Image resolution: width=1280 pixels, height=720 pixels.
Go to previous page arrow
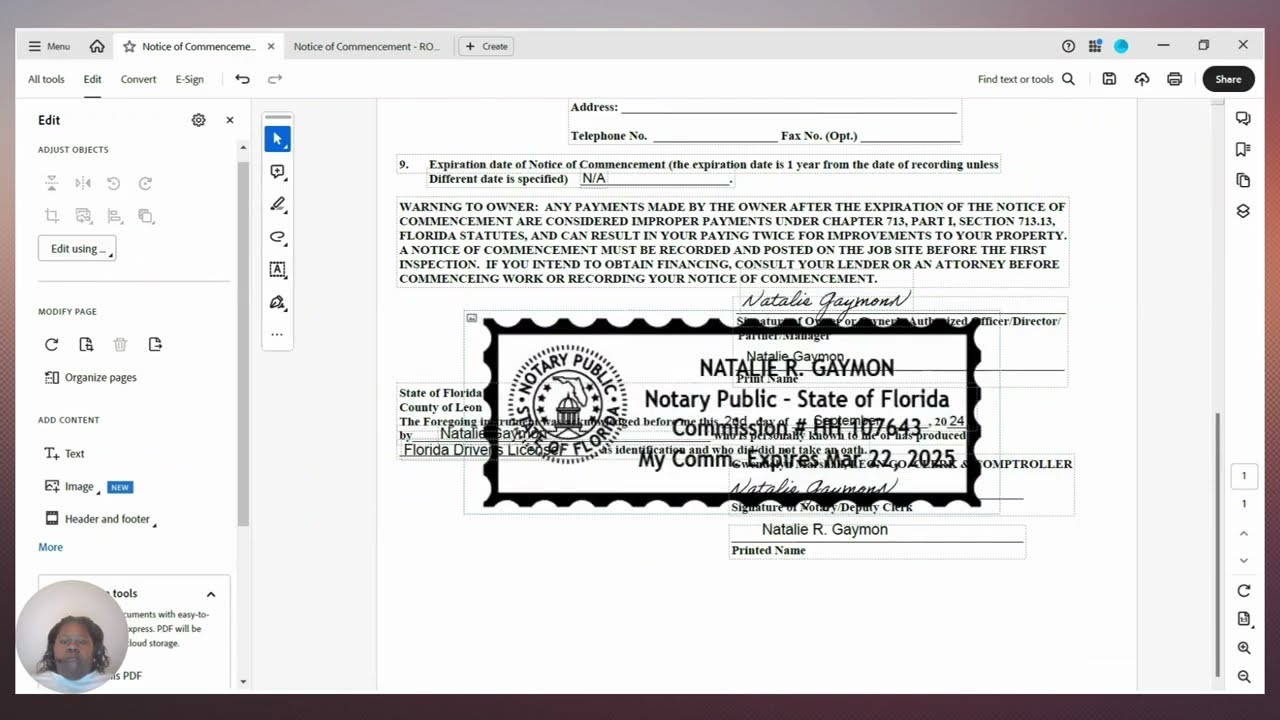point(1244,533)
